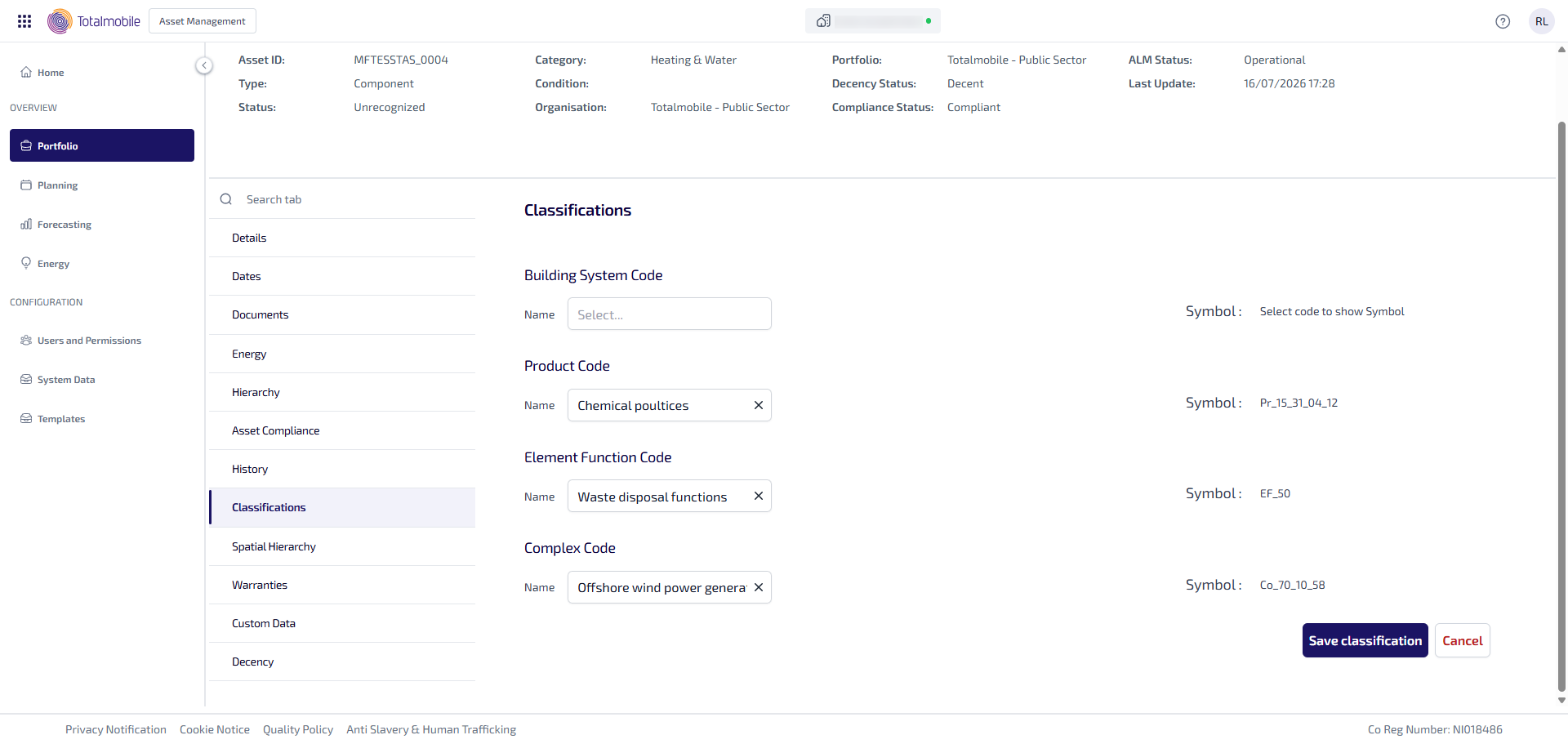
Task: Open the apps grid launcher icon
Action: tap(24, 21)
